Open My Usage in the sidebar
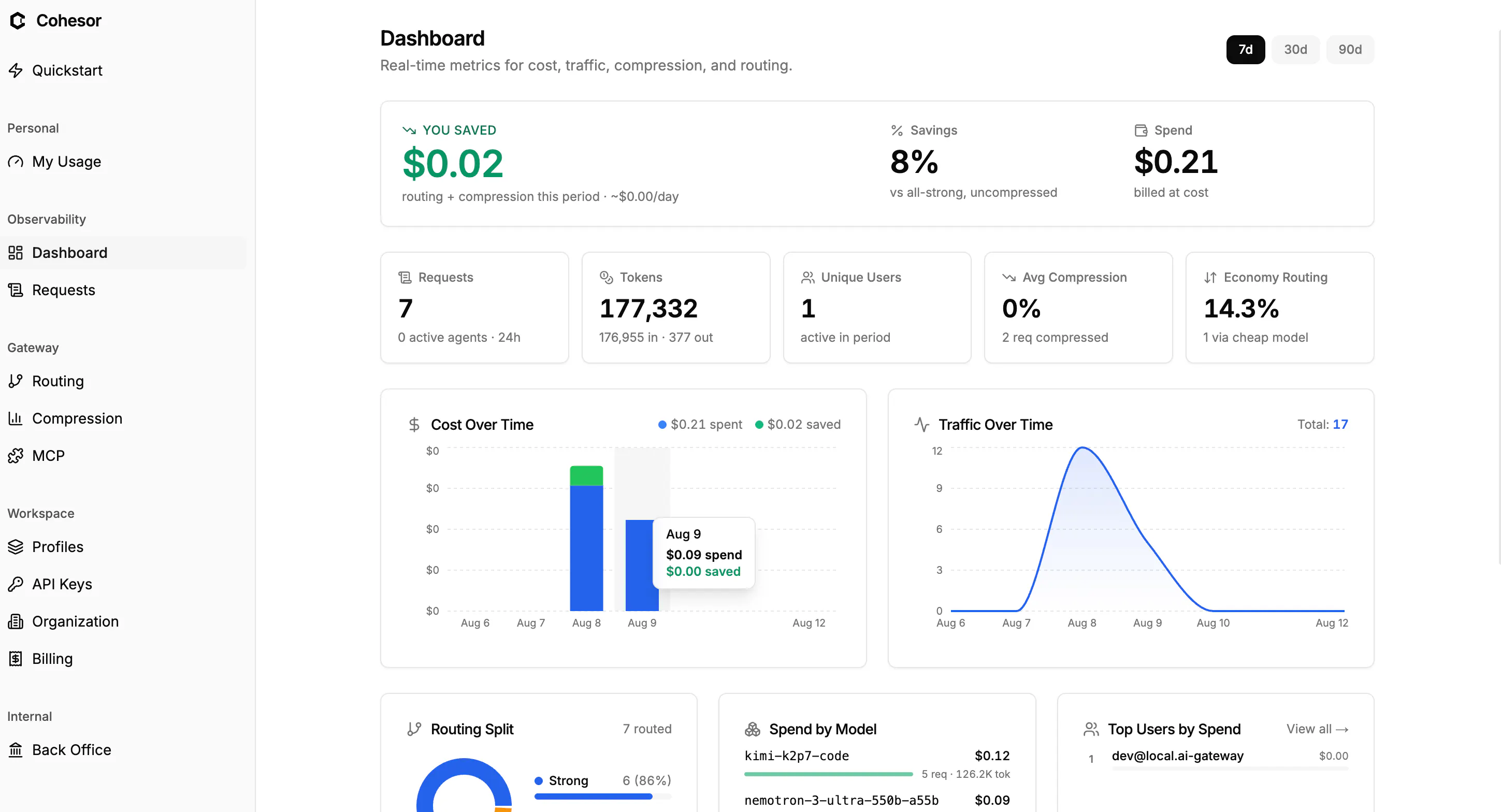Screen dimensions: 1501x812 pos(123,162)
